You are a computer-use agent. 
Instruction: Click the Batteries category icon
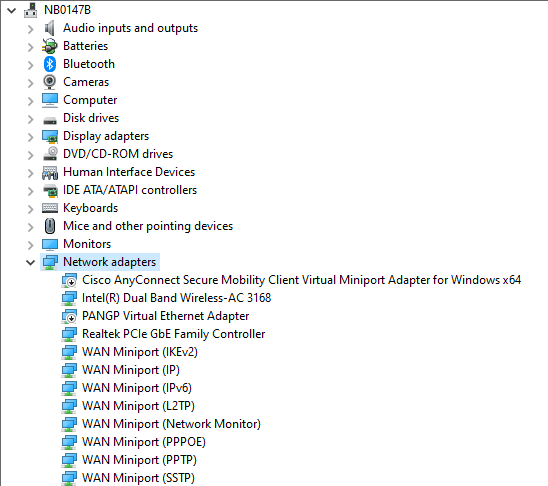[50, 46]
